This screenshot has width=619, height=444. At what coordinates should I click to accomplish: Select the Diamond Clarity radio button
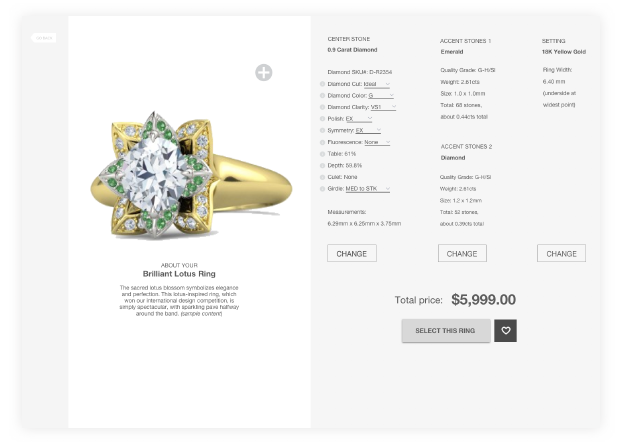[322, 107]
